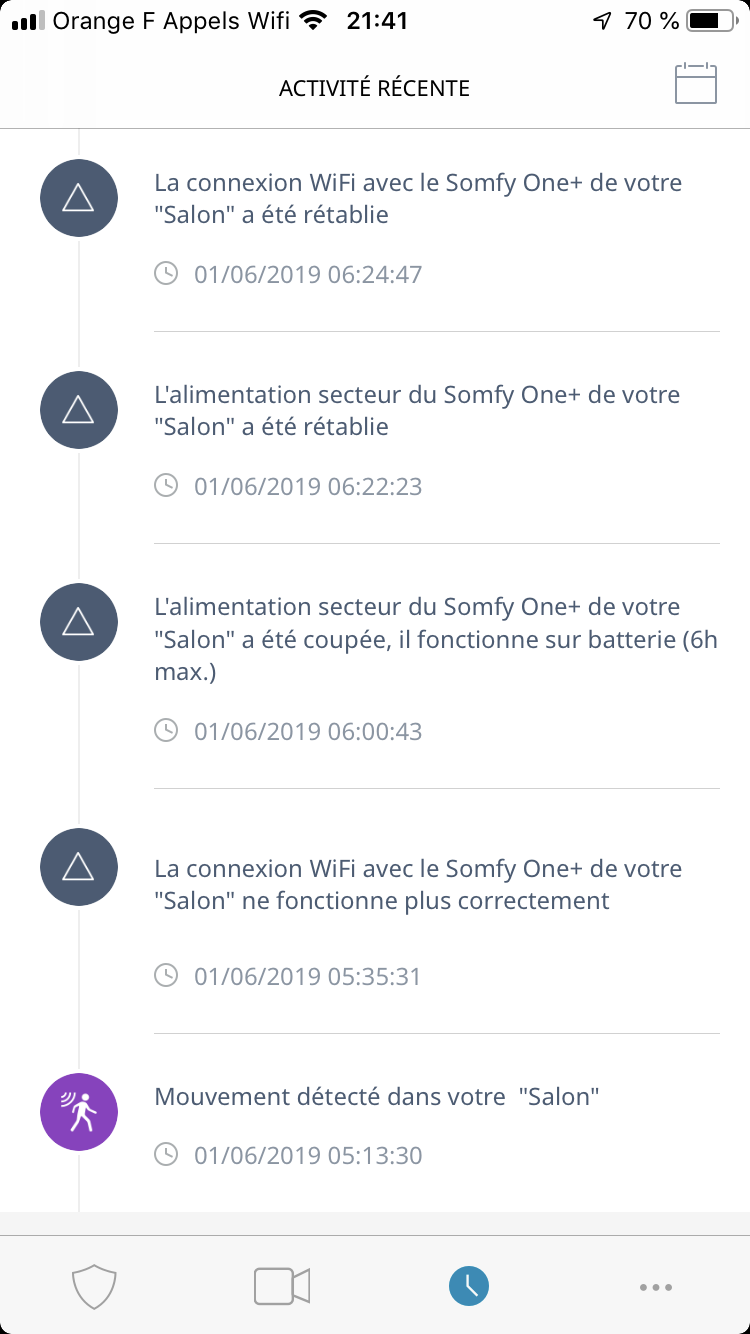Screen dimensions: 750x1334
Task: Tap the purple motion detected icon
Action: click(x=79, y=1112)
